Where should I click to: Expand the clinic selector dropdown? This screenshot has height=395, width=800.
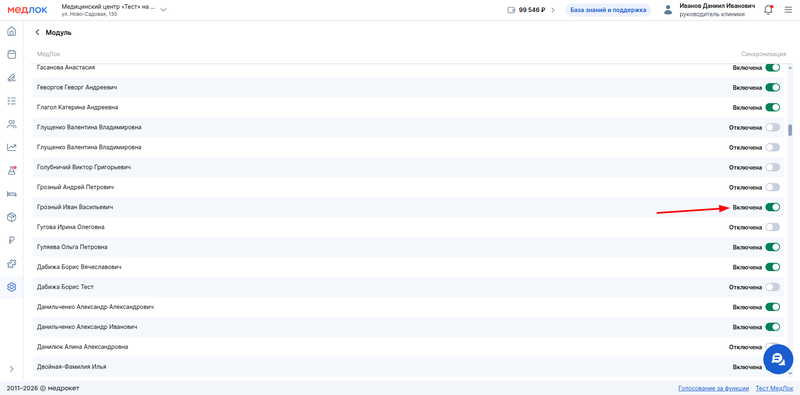pos(163,10)
